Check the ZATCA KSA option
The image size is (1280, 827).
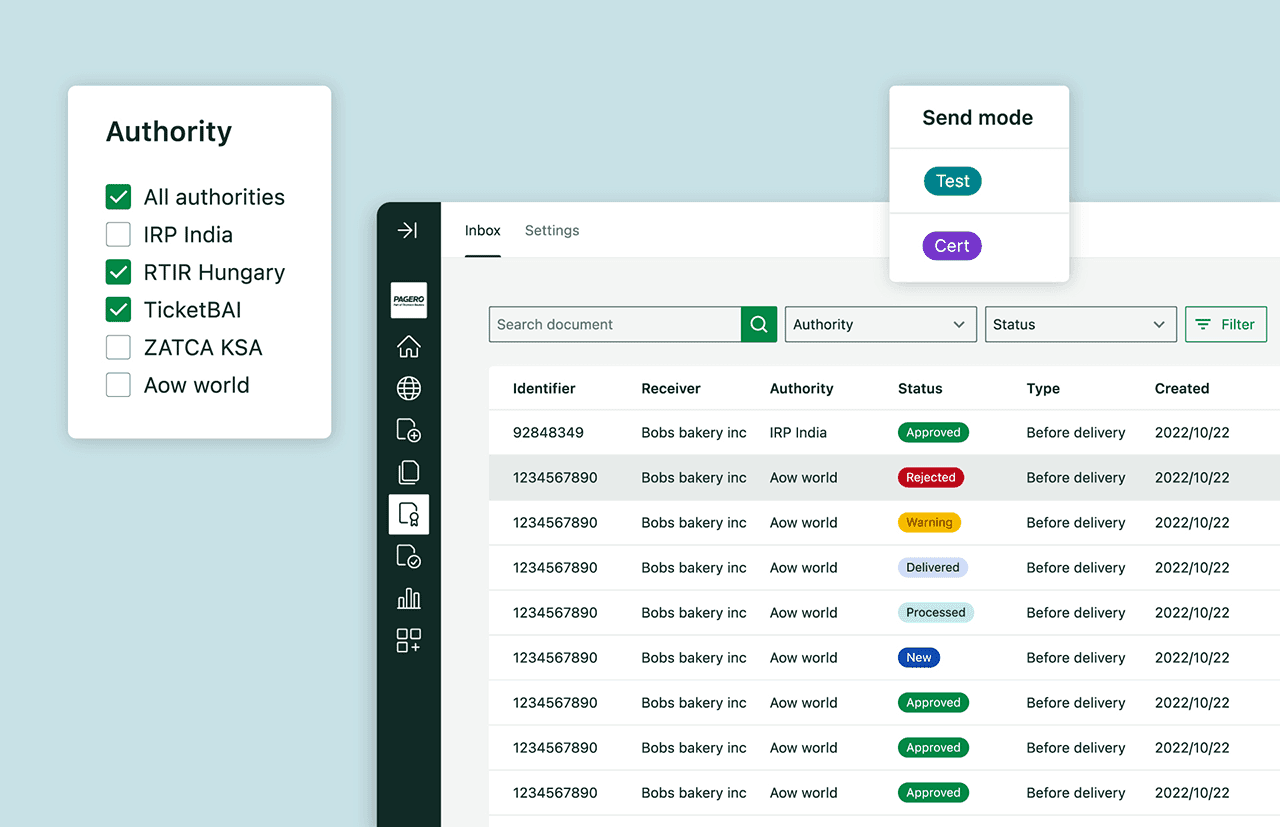point(118,347)
